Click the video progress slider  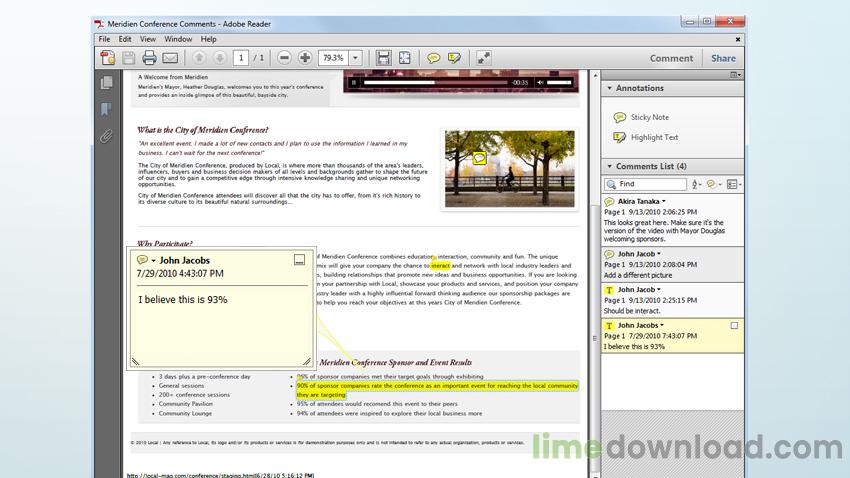(435, 82)
